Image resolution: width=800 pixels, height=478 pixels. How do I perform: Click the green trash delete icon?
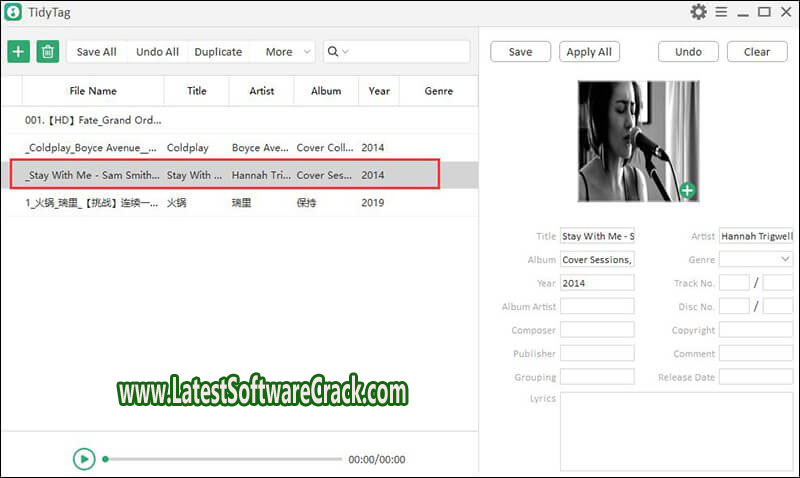[47, 52]
